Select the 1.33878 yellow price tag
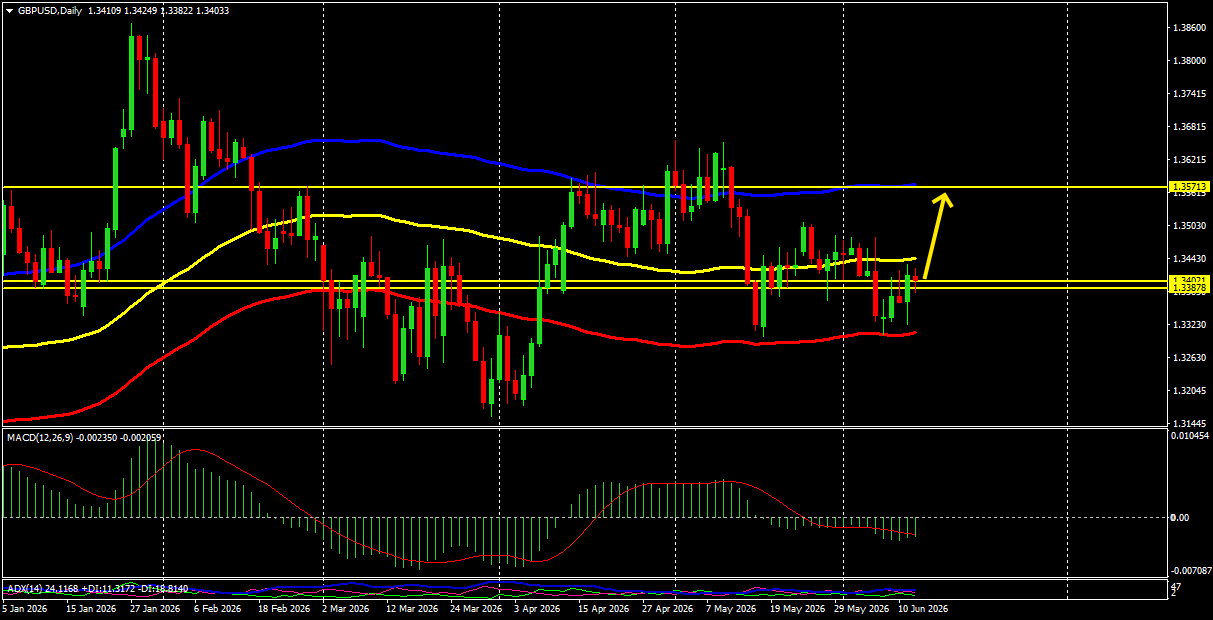This screenshot has height=620, width=1213. (x=1190, y=288)
